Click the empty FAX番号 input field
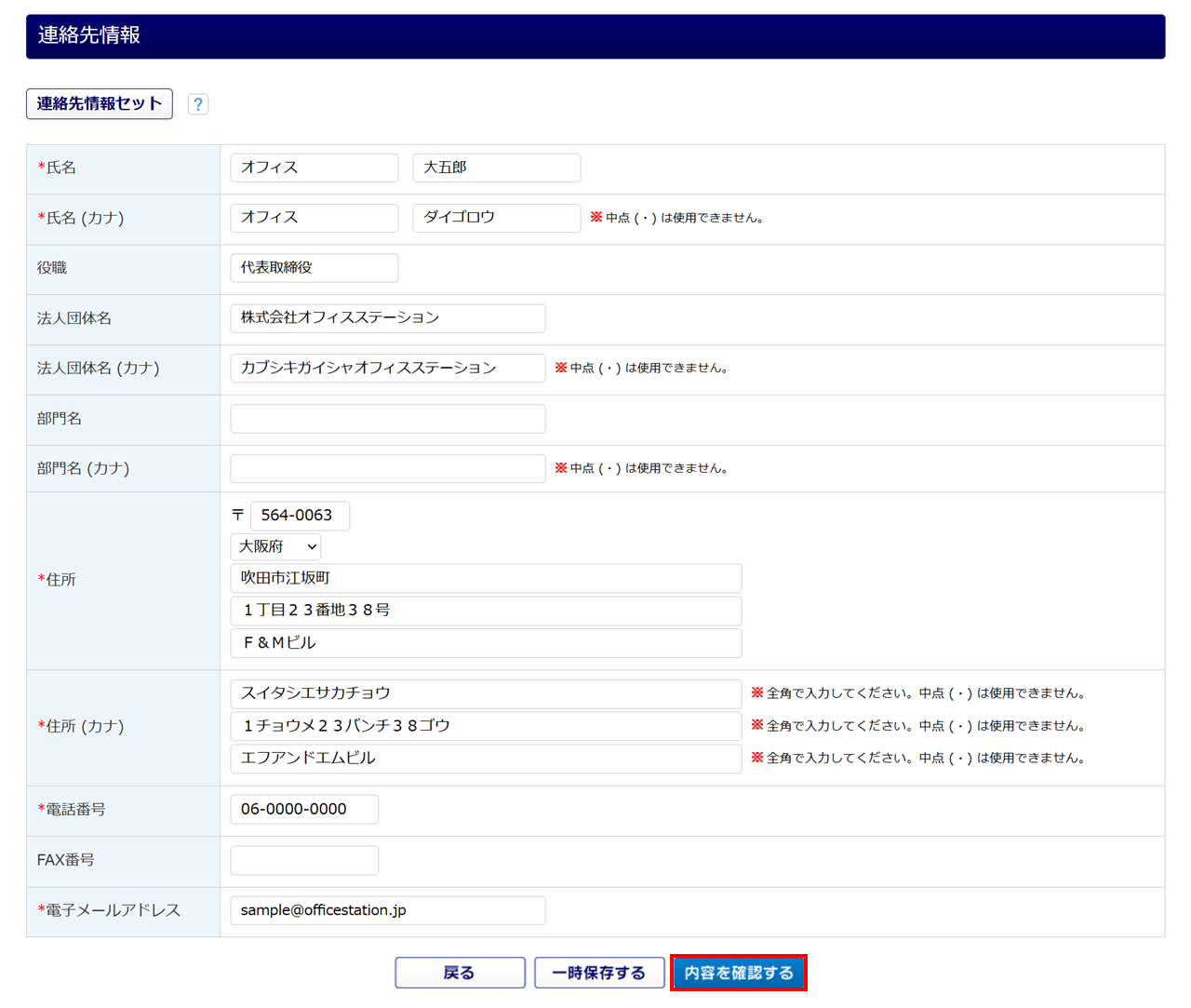The height and width of the screenshot is (1008, 1191). click(304, 860)
